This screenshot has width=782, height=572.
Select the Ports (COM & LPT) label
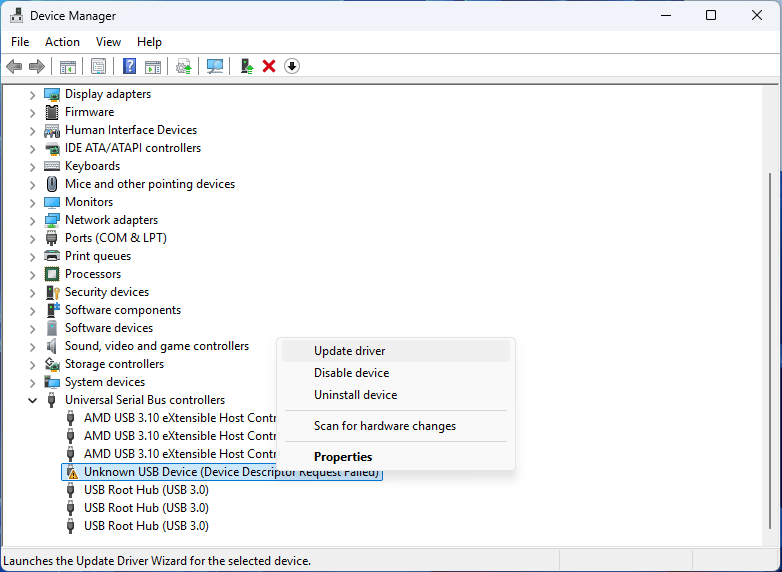click(x=116, y=238)
